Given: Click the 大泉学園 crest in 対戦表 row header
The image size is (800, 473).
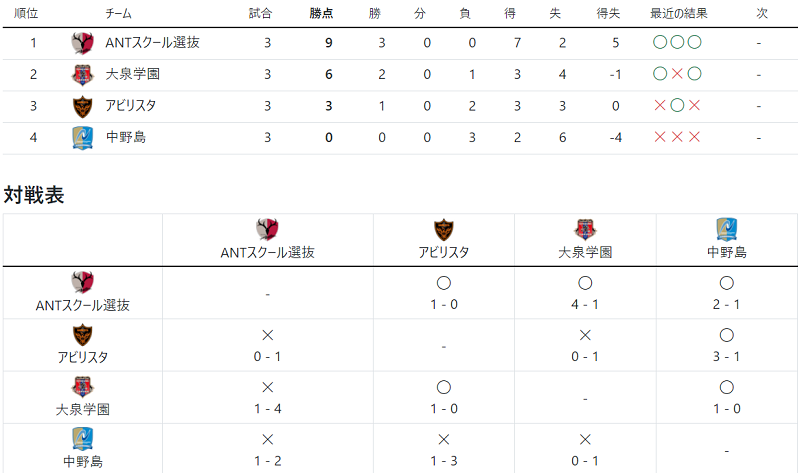Looking at the screenshot, I should point(82,387).
